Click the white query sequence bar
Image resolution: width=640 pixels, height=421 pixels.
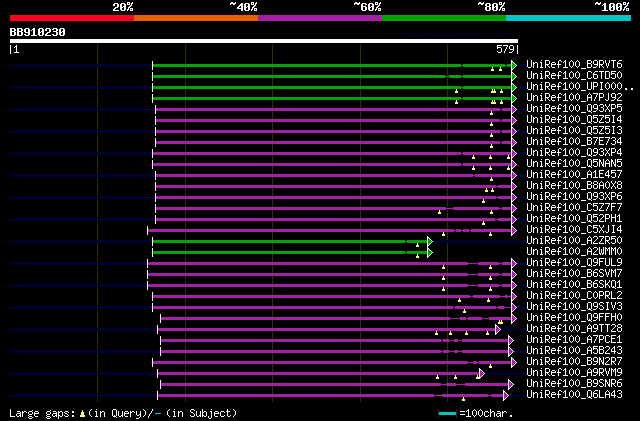264,41
